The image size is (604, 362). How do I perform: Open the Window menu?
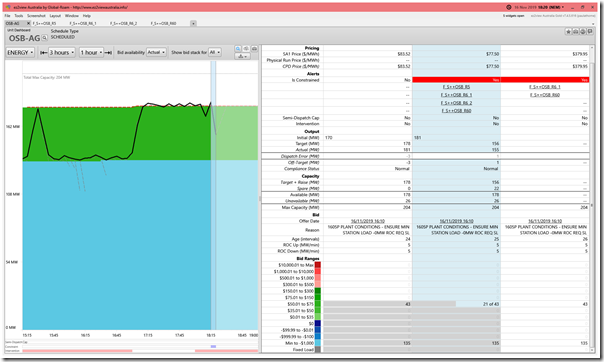72,16
